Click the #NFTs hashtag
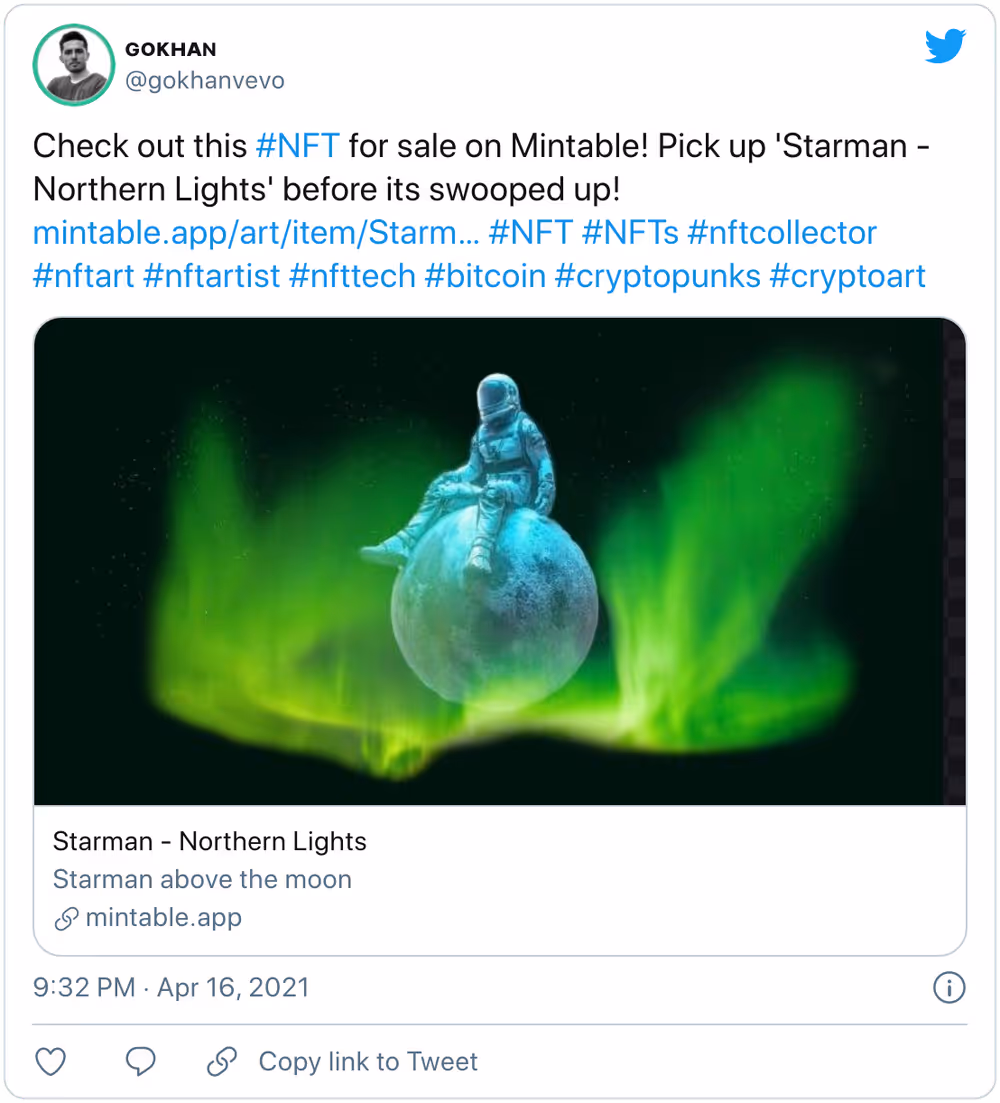1000x1103 pixels. click(x=629, y=233)
